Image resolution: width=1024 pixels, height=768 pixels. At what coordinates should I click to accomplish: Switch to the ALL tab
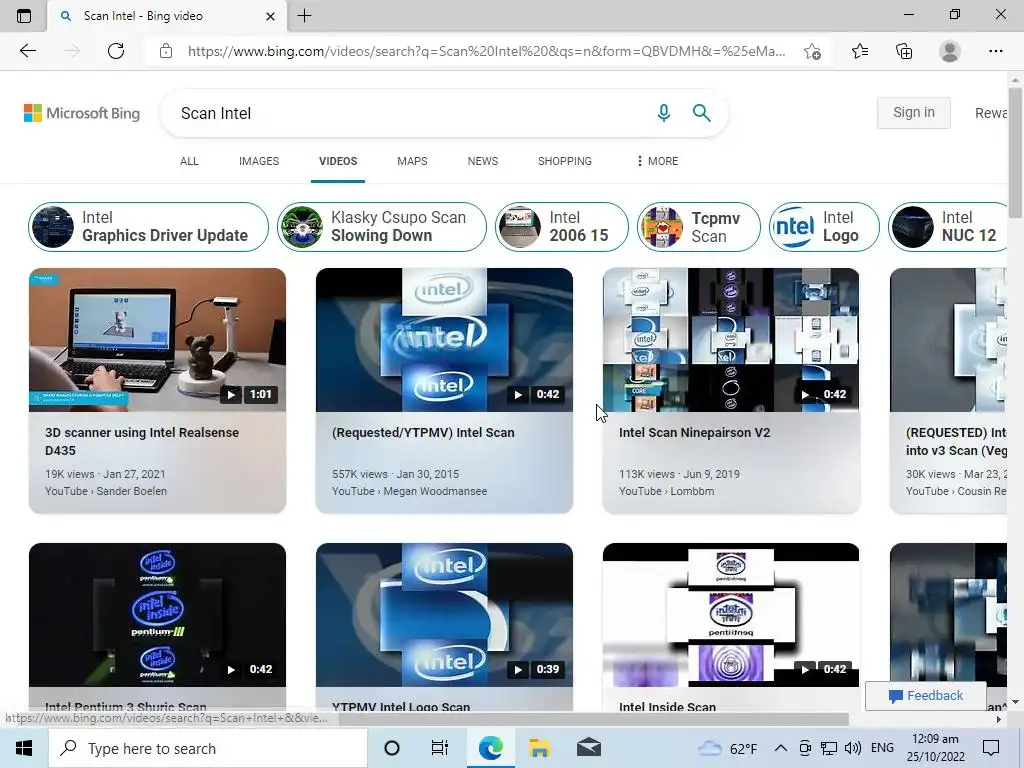pyautogui.click(x=189, y=161)
